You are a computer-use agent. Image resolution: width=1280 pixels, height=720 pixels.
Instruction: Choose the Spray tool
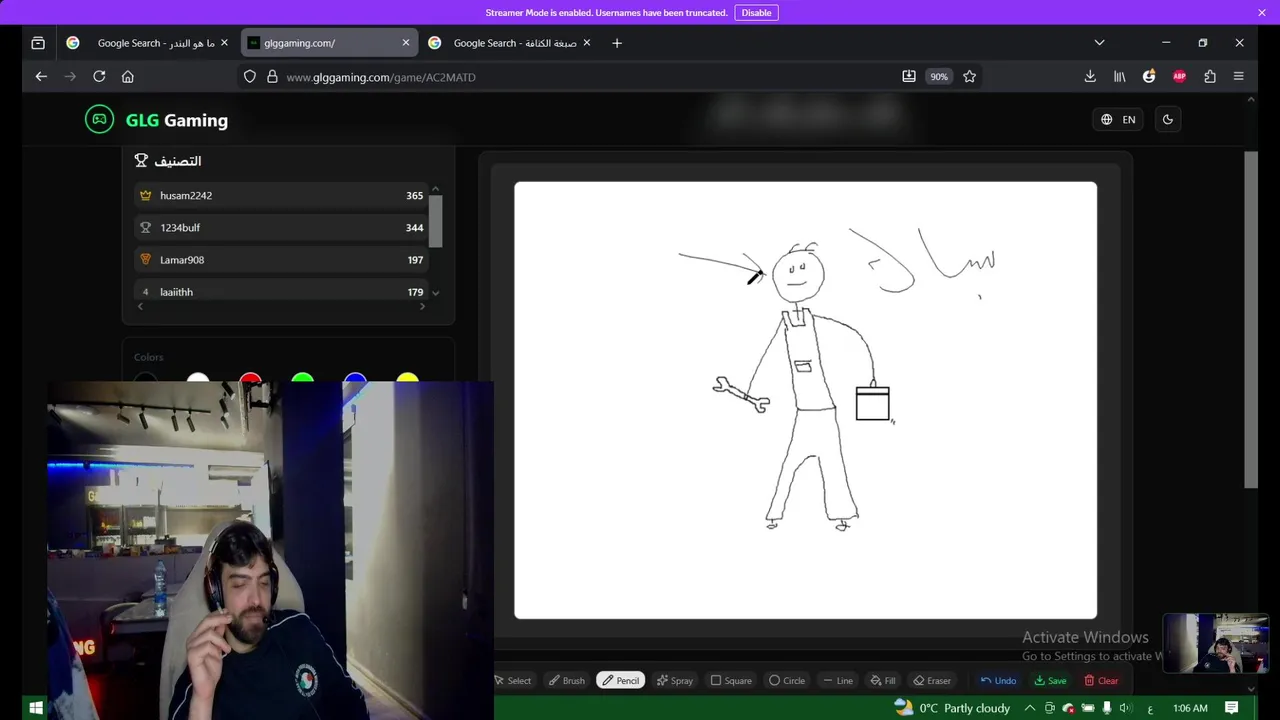675,681
